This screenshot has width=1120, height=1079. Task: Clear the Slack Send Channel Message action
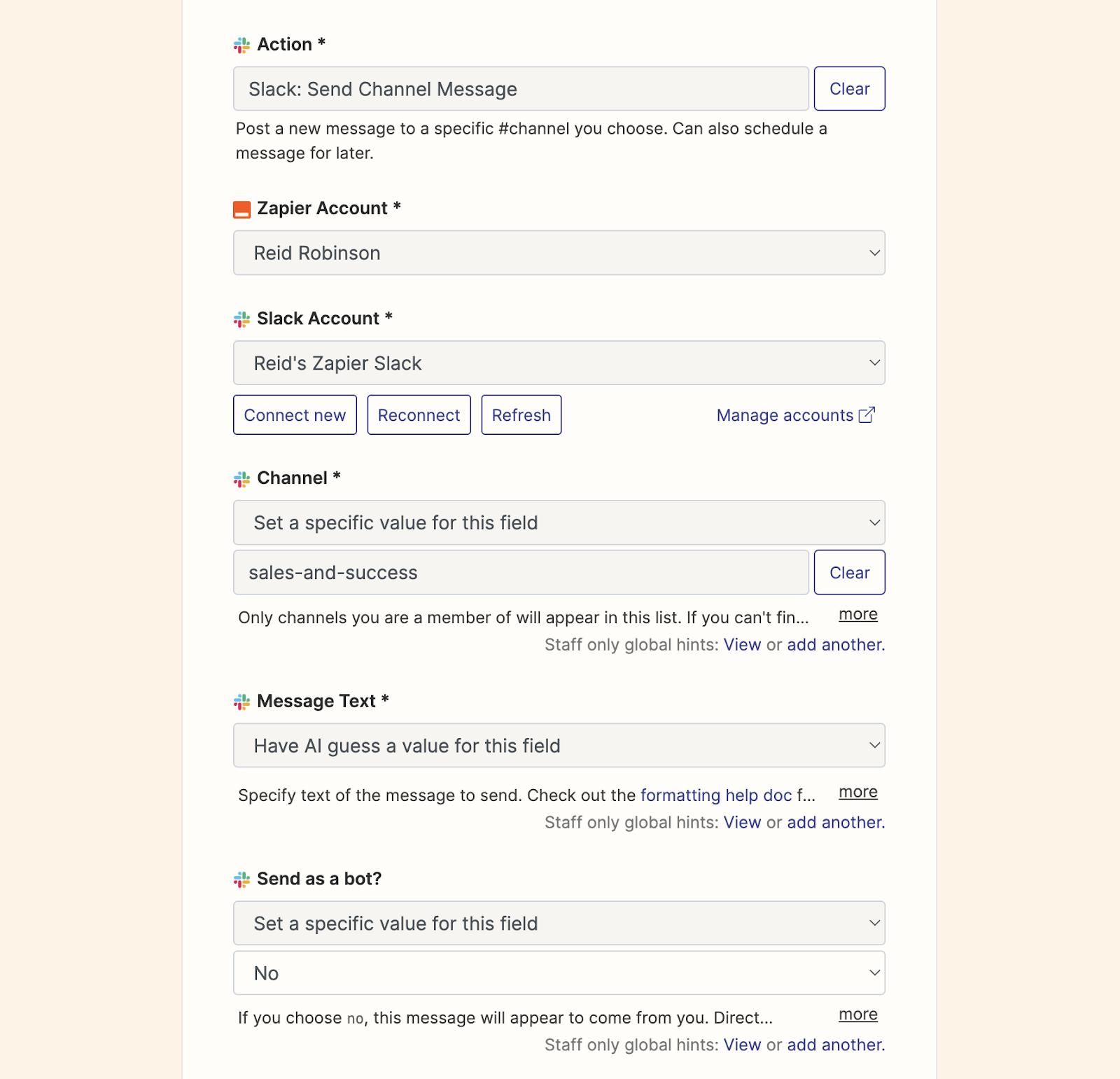[x=850, y=89]
